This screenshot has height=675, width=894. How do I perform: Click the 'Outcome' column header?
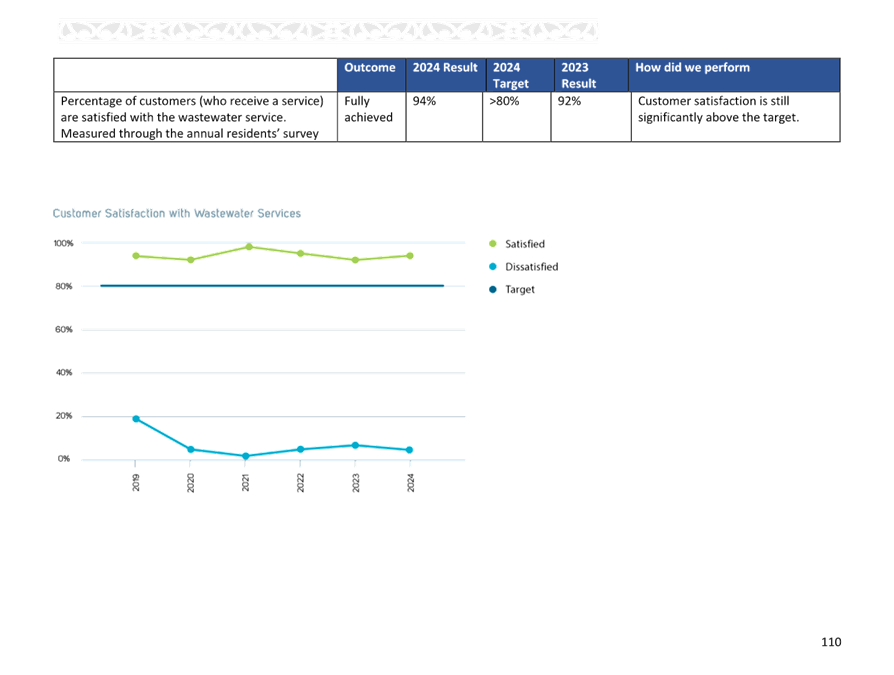point(371,75)
